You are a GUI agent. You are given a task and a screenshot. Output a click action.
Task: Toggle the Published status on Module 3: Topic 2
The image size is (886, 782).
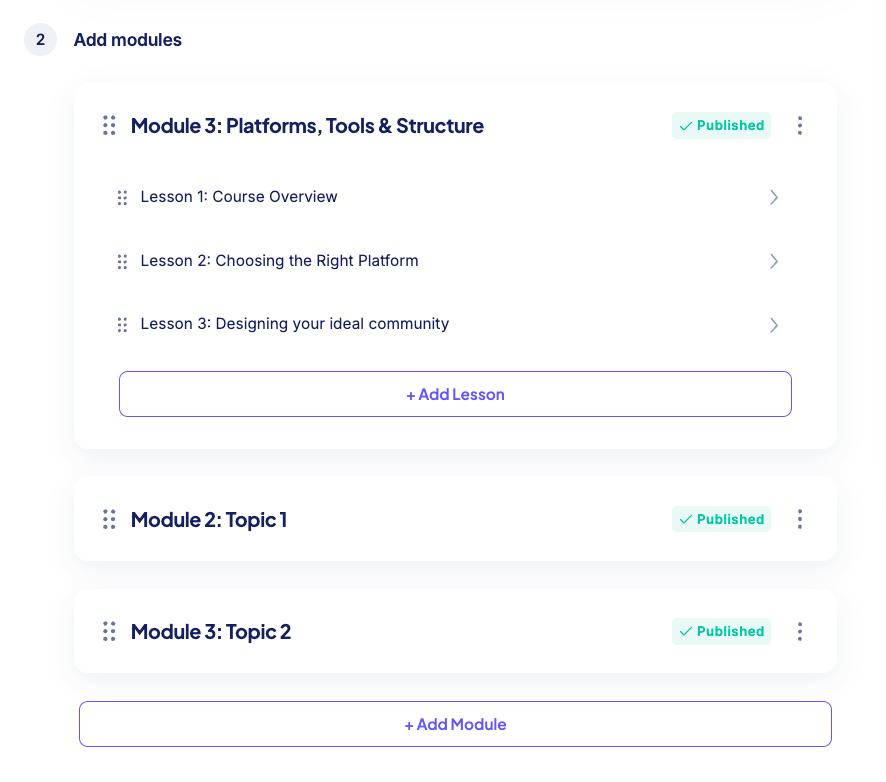pyautogui.click(x=721, y=631)
